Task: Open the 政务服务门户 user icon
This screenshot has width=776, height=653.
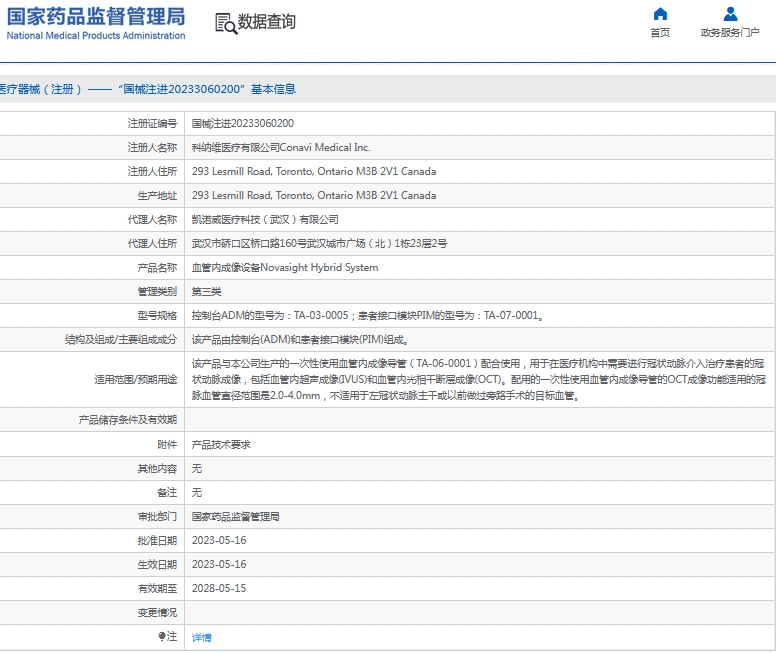Action: (730, 14)
